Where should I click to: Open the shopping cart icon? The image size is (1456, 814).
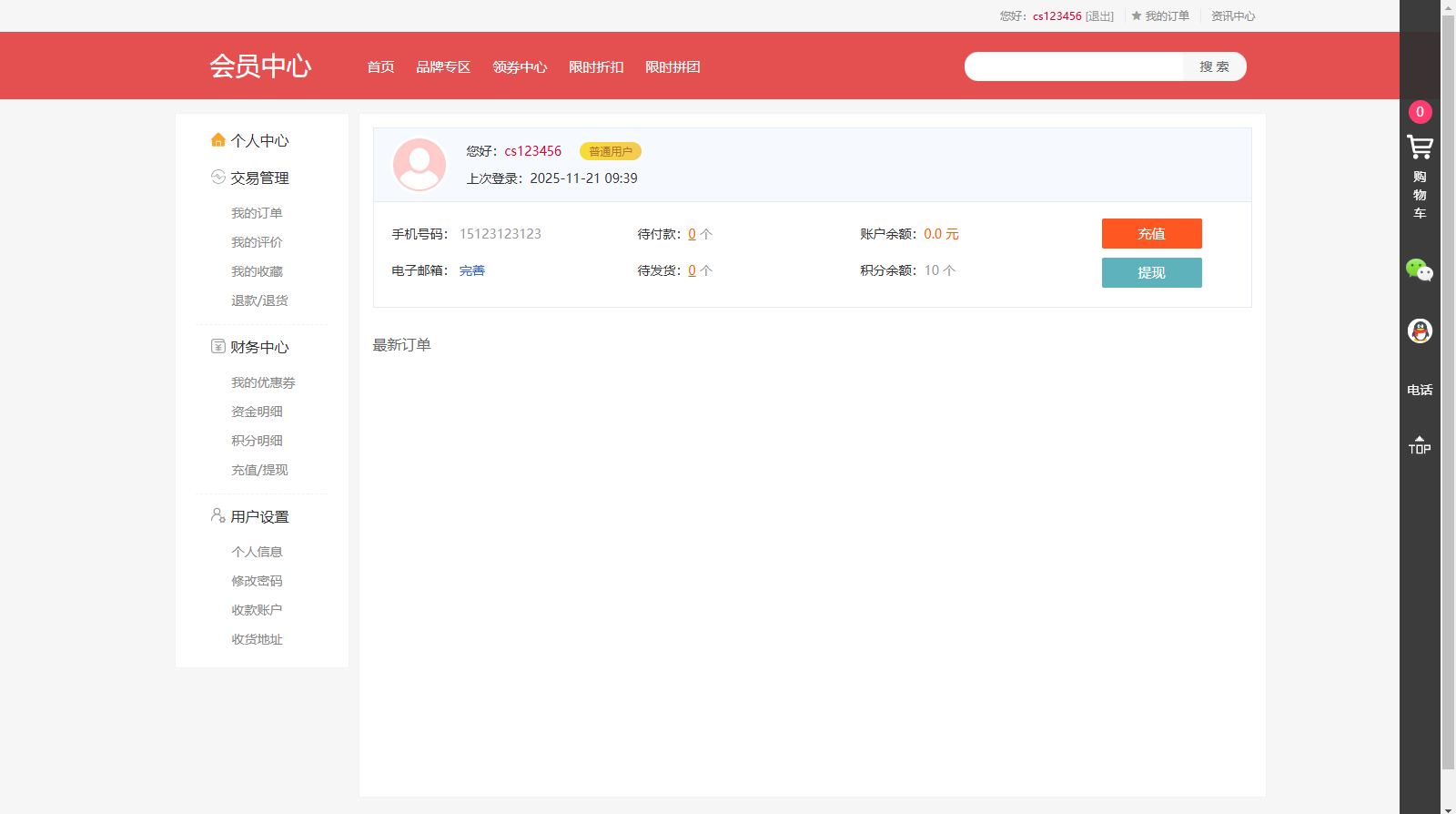pyautogui.click(x=1420, y=148)
